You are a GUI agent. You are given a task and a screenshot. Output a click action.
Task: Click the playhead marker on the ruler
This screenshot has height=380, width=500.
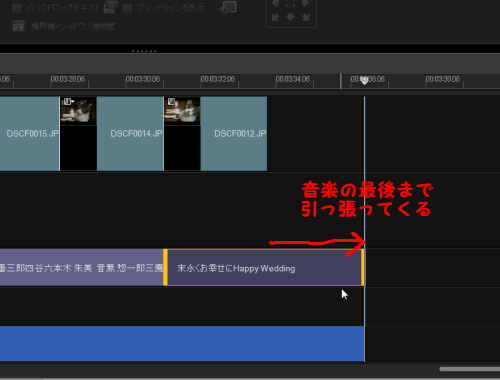(x=364, y=80)
